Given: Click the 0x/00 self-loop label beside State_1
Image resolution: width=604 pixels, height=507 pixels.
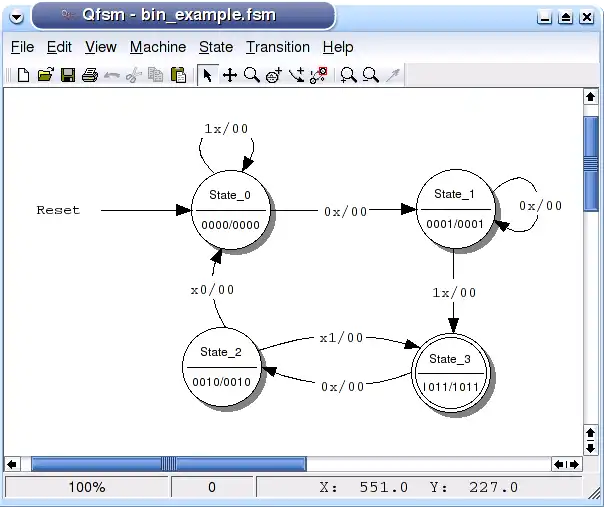Looking at the screenshot, I should [540, 206].
